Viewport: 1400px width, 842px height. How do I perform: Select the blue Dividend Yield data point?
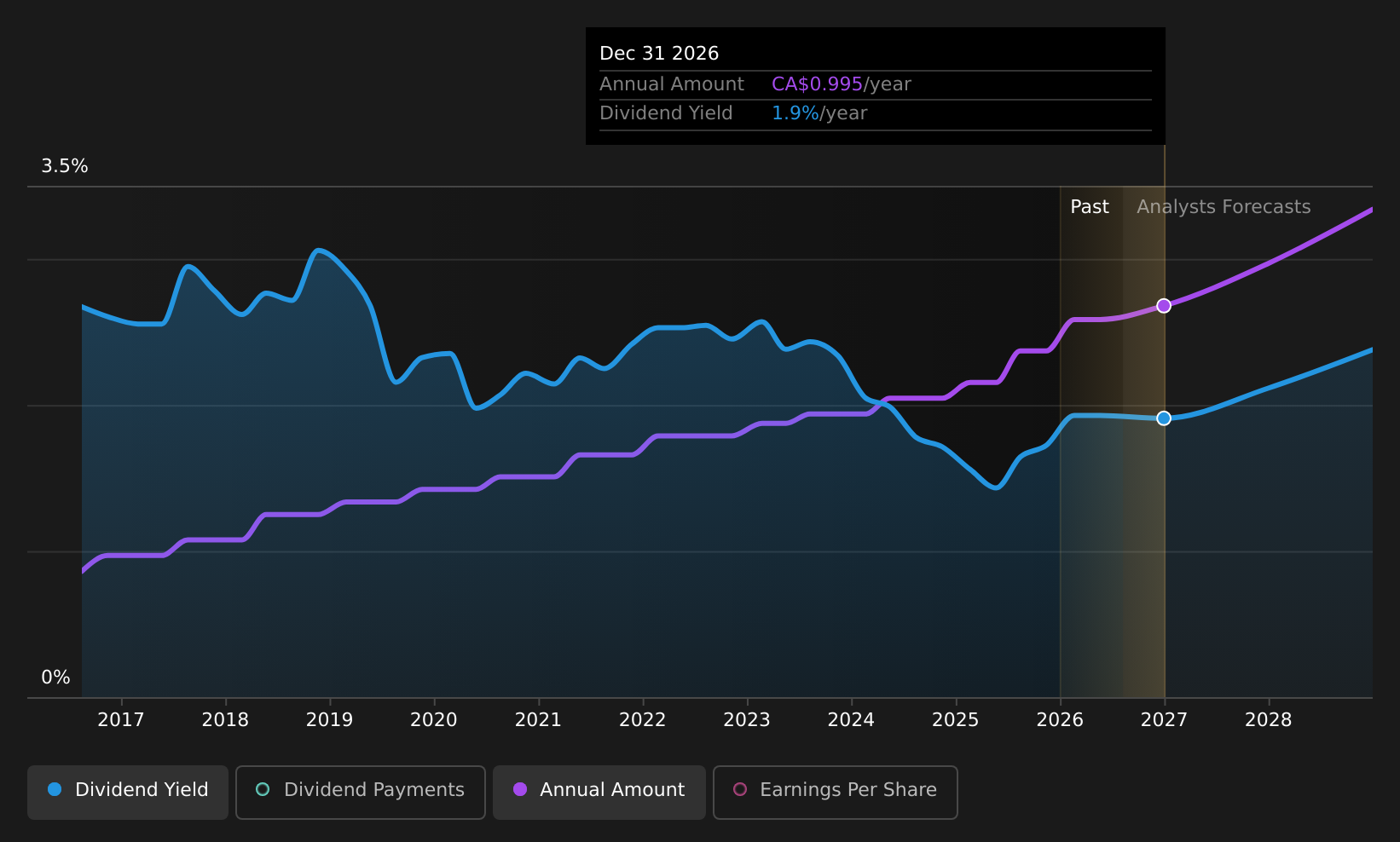(1164, 418)
